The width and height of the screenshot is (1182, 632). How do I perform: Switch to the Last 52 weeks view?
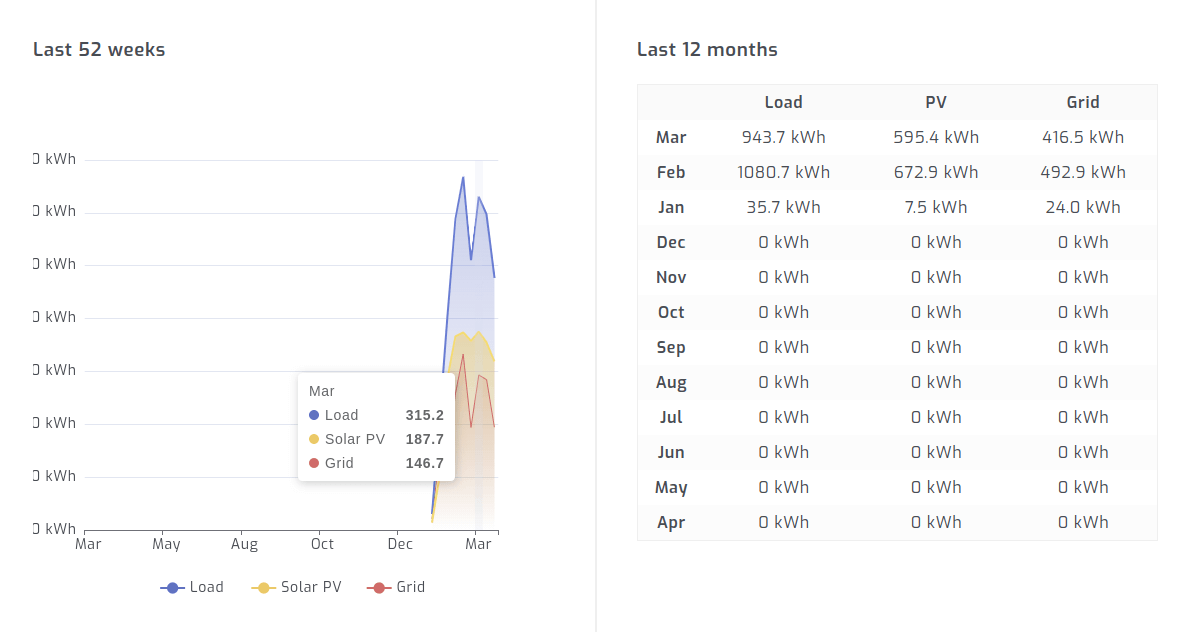99,49
